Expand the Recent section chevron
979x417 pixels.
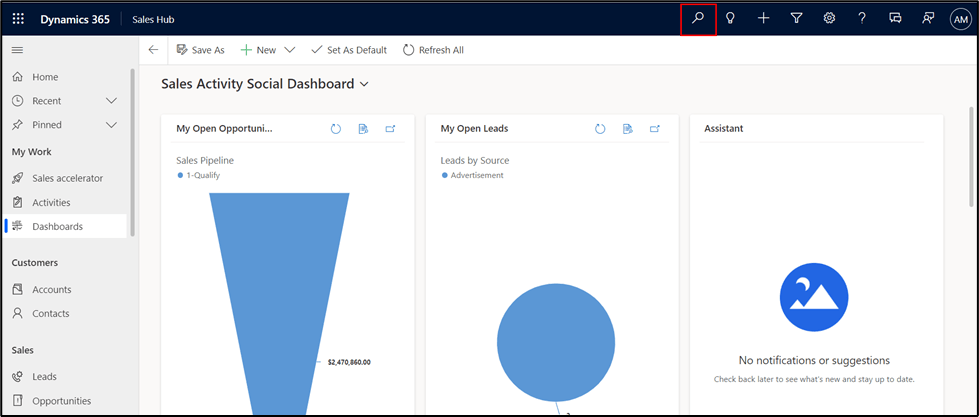pyautogui.click(x=111, y=101)
